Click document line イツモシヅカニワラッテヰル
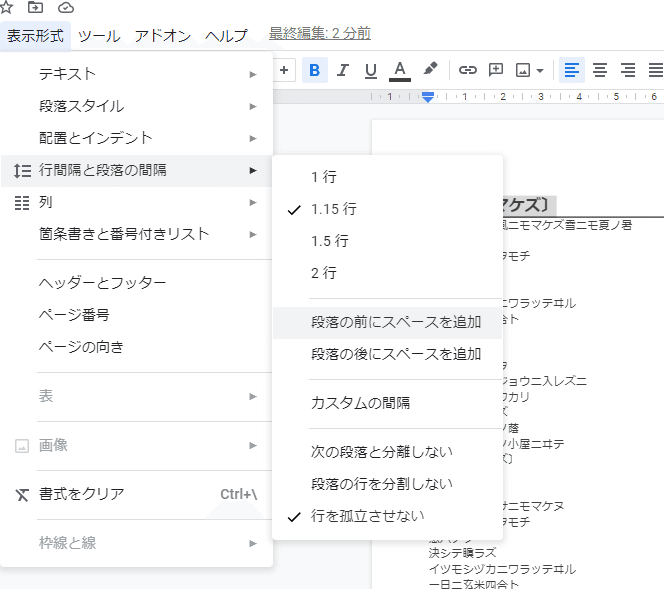664x589 pixels. [x=502, y=569]
